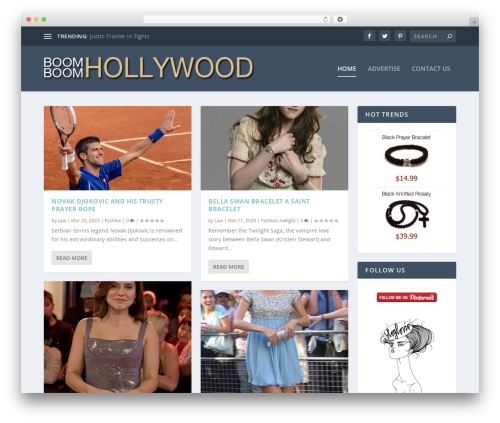Viewport: 500px width, 423px height.
Task: Open Bella Swan bracelet photo thumbnail
Action: pyautogui.click(x=274, y=148)
